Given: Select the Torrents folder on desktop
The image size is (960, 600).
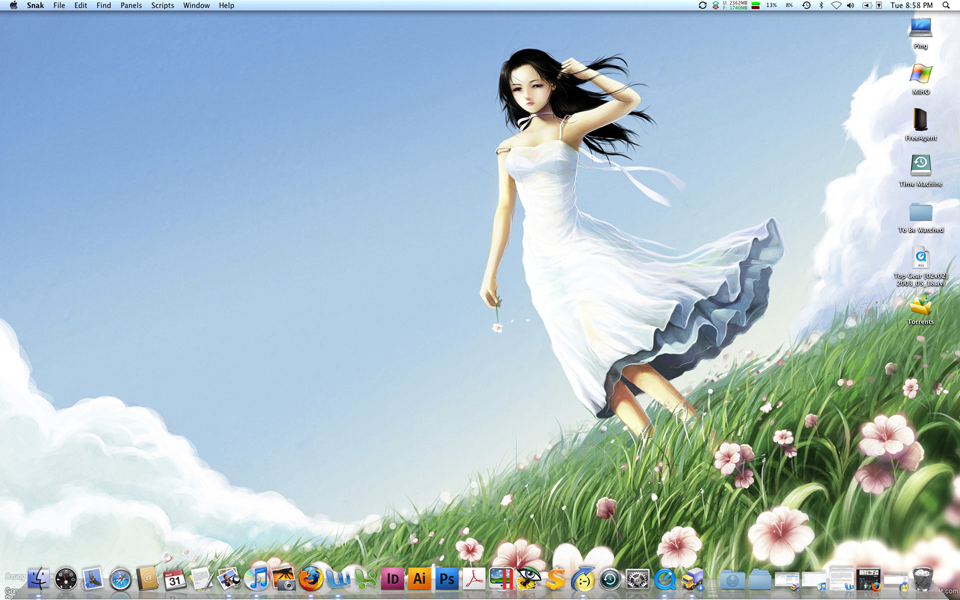Looking at the screenshot, I should (x=921, y=309).
